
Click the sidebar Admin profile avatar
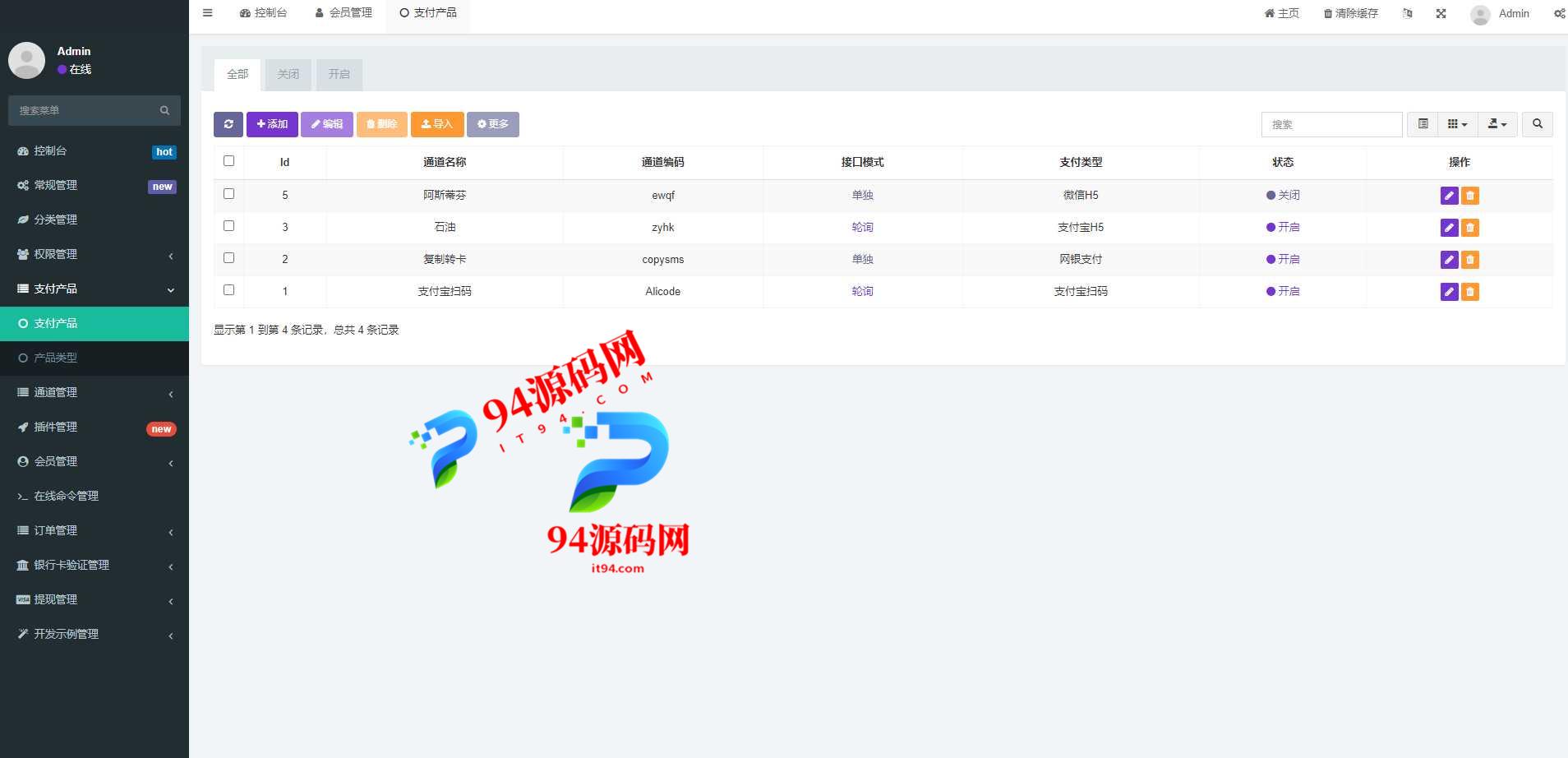click(26, 61)
